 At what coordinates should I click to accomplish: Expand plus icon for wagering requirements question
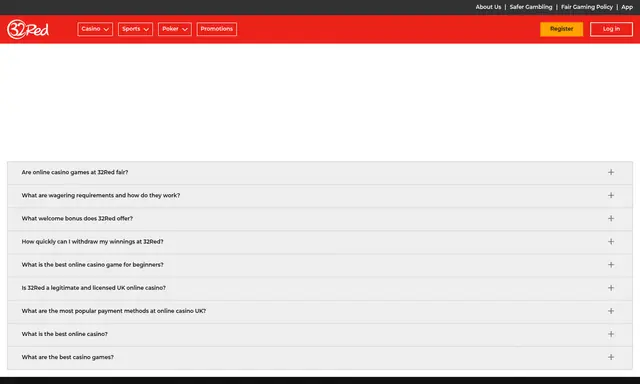point(611,195)
